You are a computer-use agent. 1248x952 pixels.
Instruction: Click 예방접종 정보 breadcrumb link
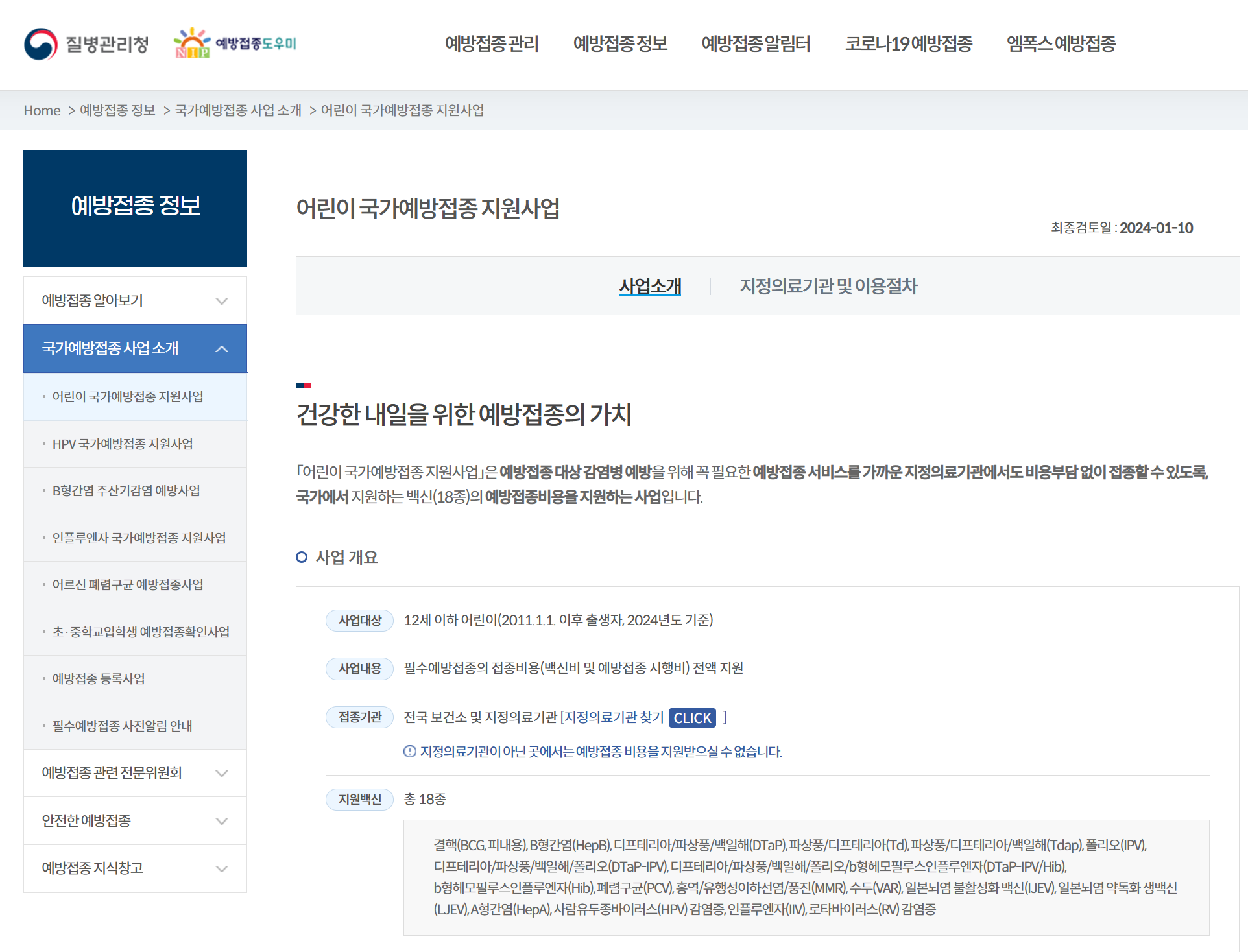pos(117,110)
